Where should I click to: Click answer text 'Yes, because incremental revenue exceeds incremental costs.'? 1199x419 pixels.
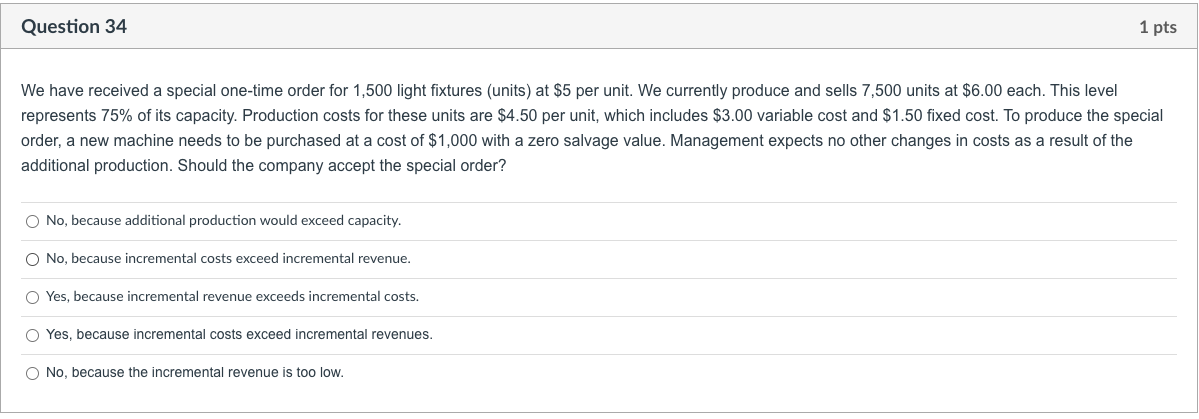click(x=232, y=297)
